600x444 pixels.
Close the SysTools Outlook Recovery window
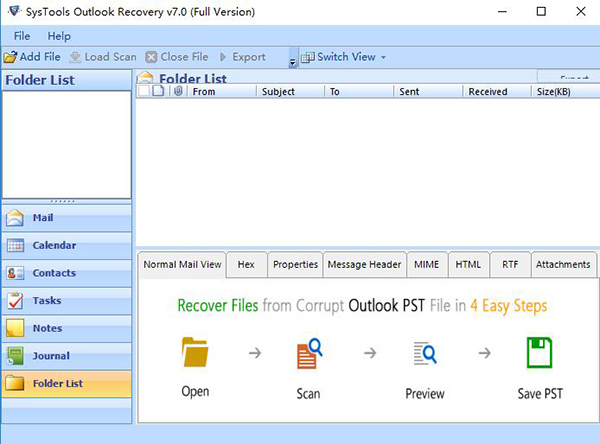click(x=581, y=11)
